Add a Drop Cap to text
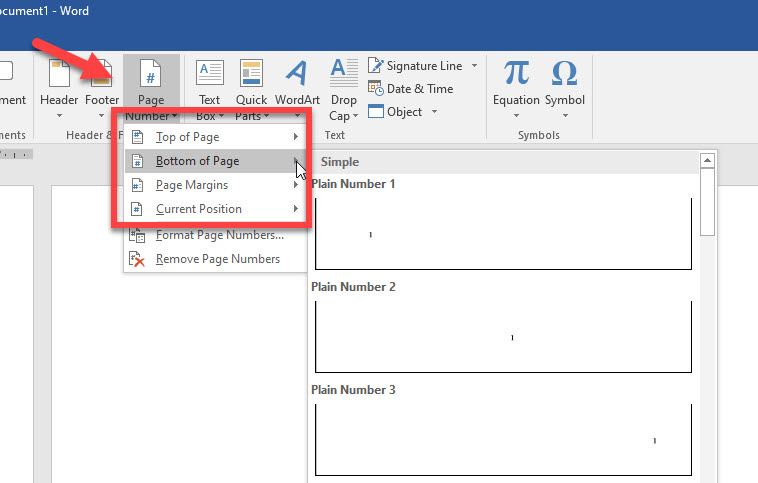Screen dimensions: 758x483 coord(343,75)
